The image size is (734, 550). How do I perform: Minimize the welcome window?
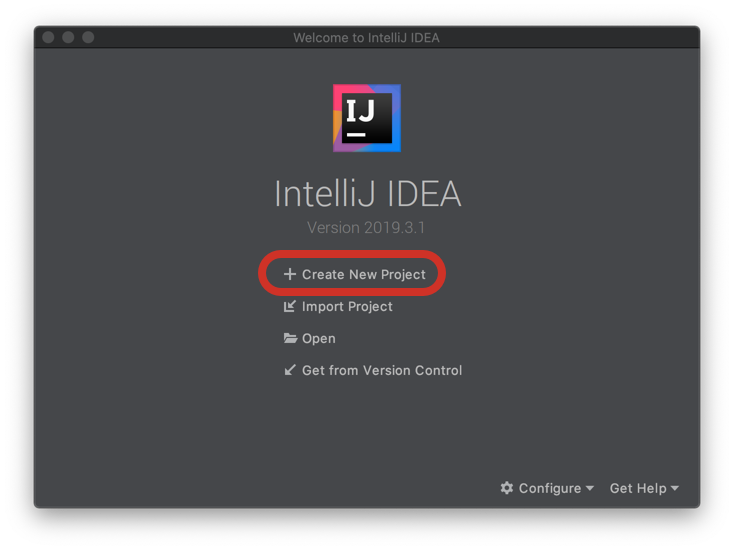click(68, 37)
